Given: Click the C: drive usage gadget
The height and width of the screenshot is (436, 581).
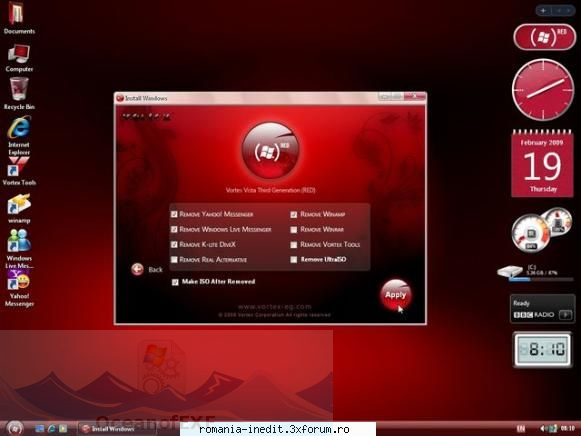Looking at the screenshot, I should 535,273.
